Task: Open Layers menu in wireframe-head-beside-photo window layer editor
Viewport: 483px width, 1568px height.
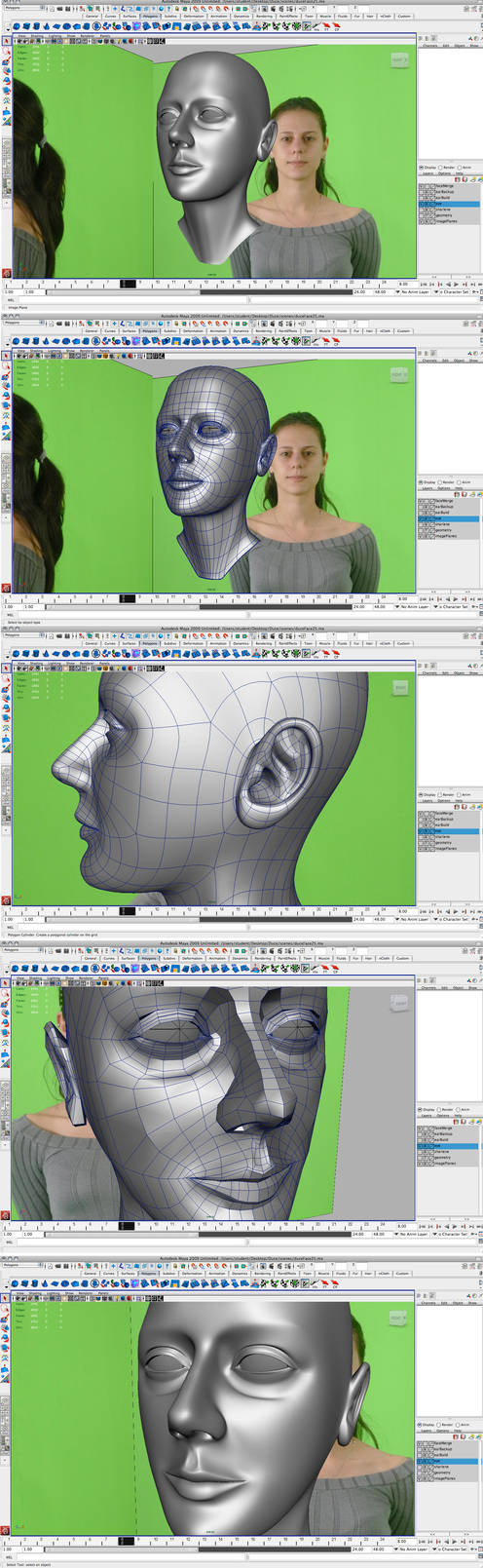Action: [x=427, y=487]
